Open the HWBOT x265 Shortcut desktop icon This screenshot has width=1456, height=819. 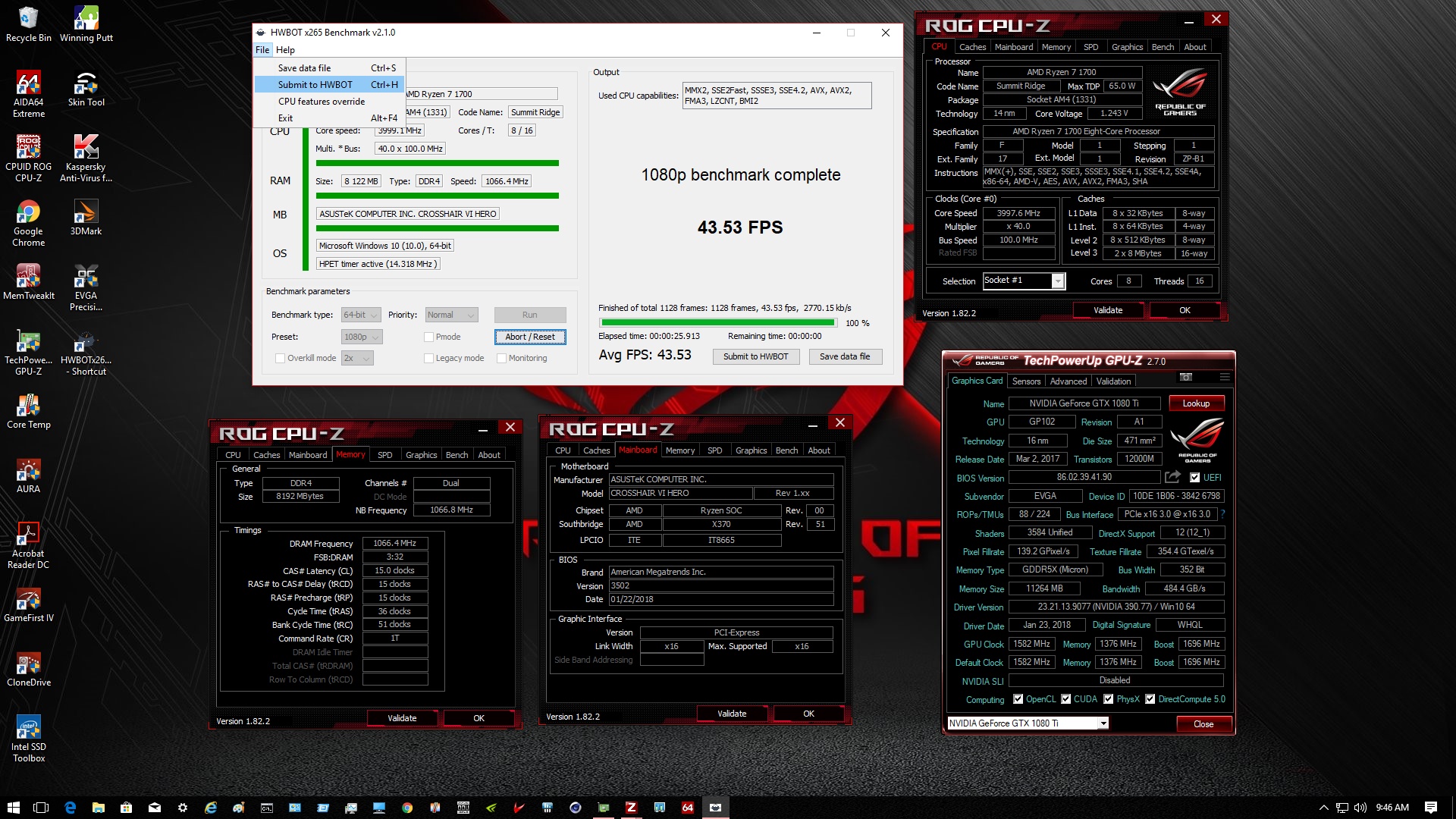pyautogui.click(x=86, y=352)
